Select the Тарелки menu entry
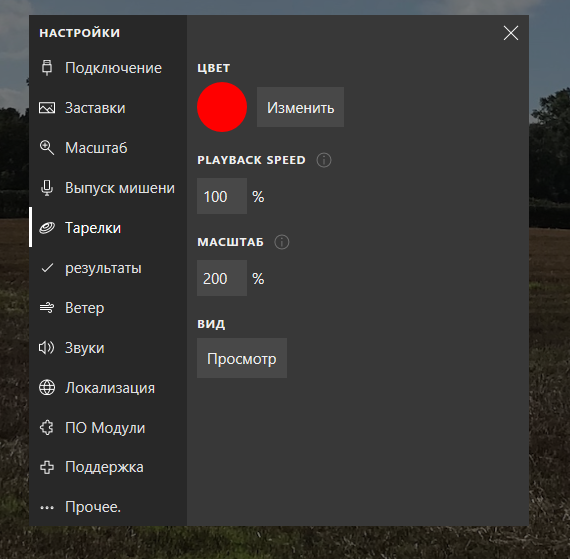 click(x=108, y=228)
